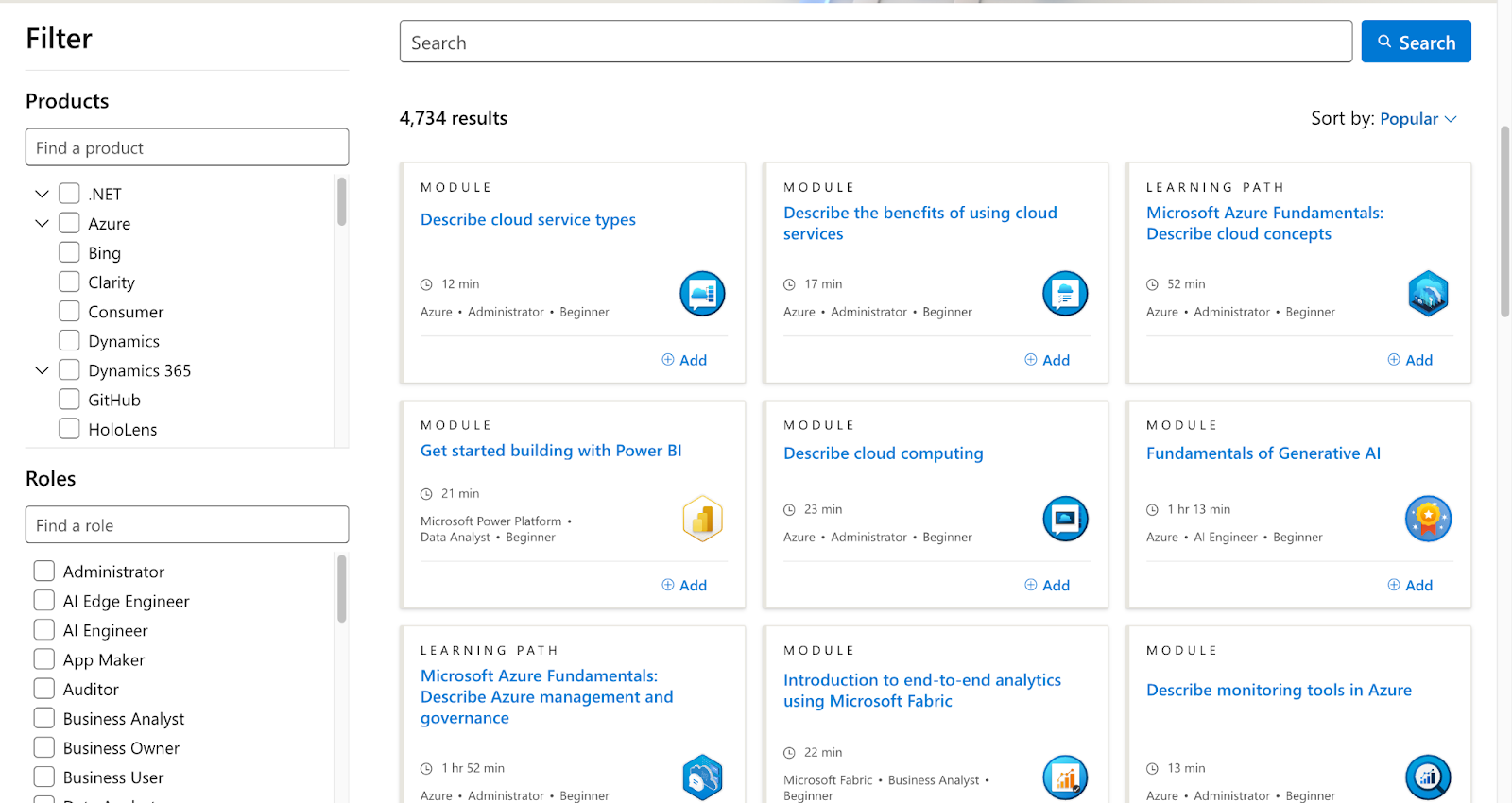Click the clock icon beside 23 min duration
1512x803 pixels.
(x=789, y=510)
